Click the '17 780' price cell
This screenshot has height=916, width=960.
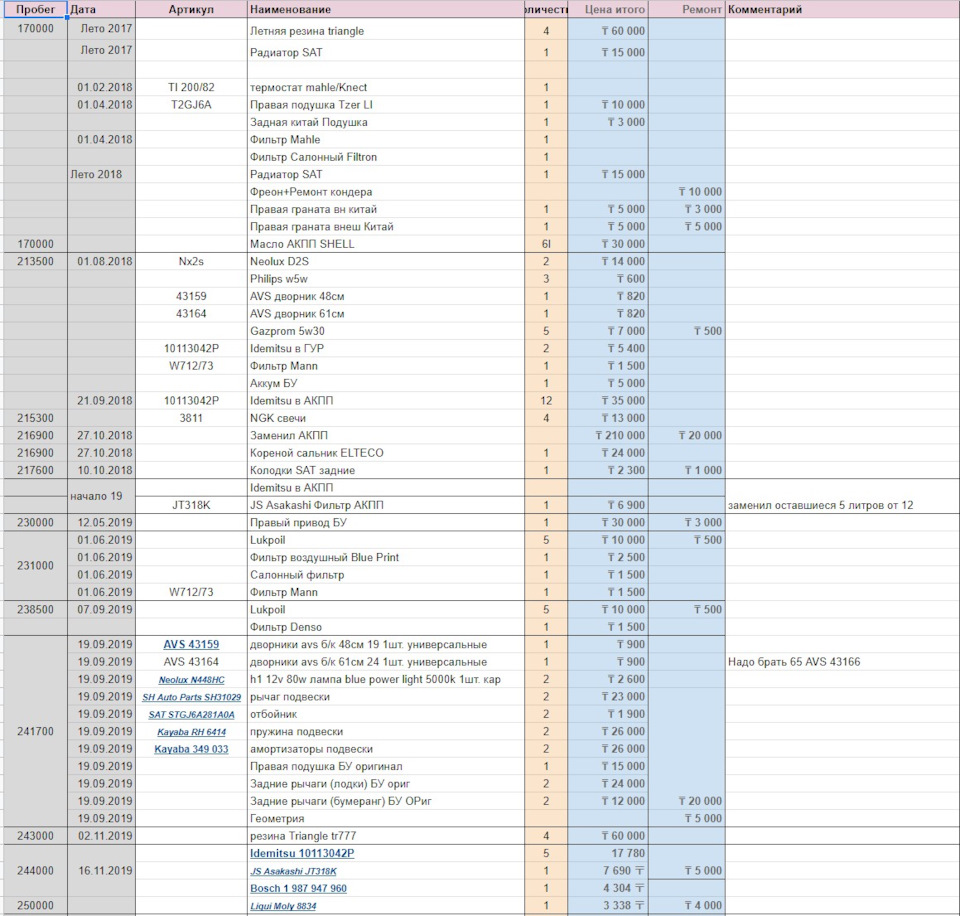(x=608, y=853)
